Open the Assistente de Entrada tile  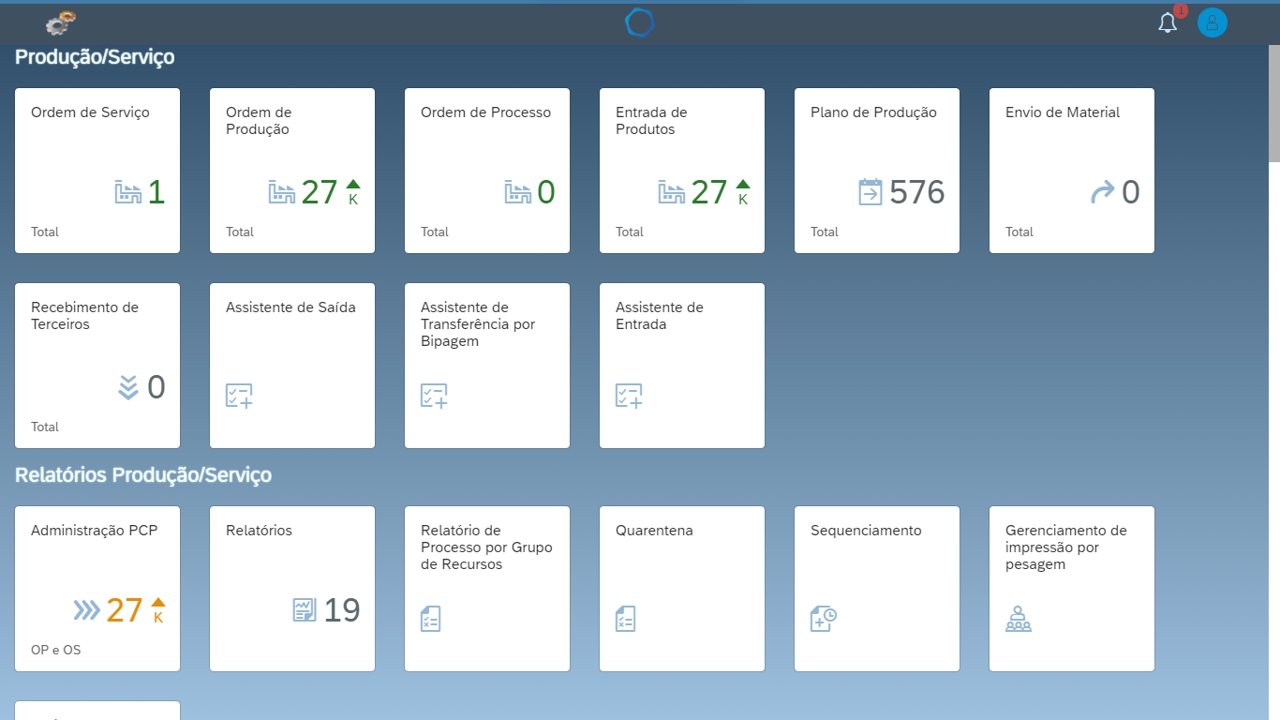(x=682, y=365)
